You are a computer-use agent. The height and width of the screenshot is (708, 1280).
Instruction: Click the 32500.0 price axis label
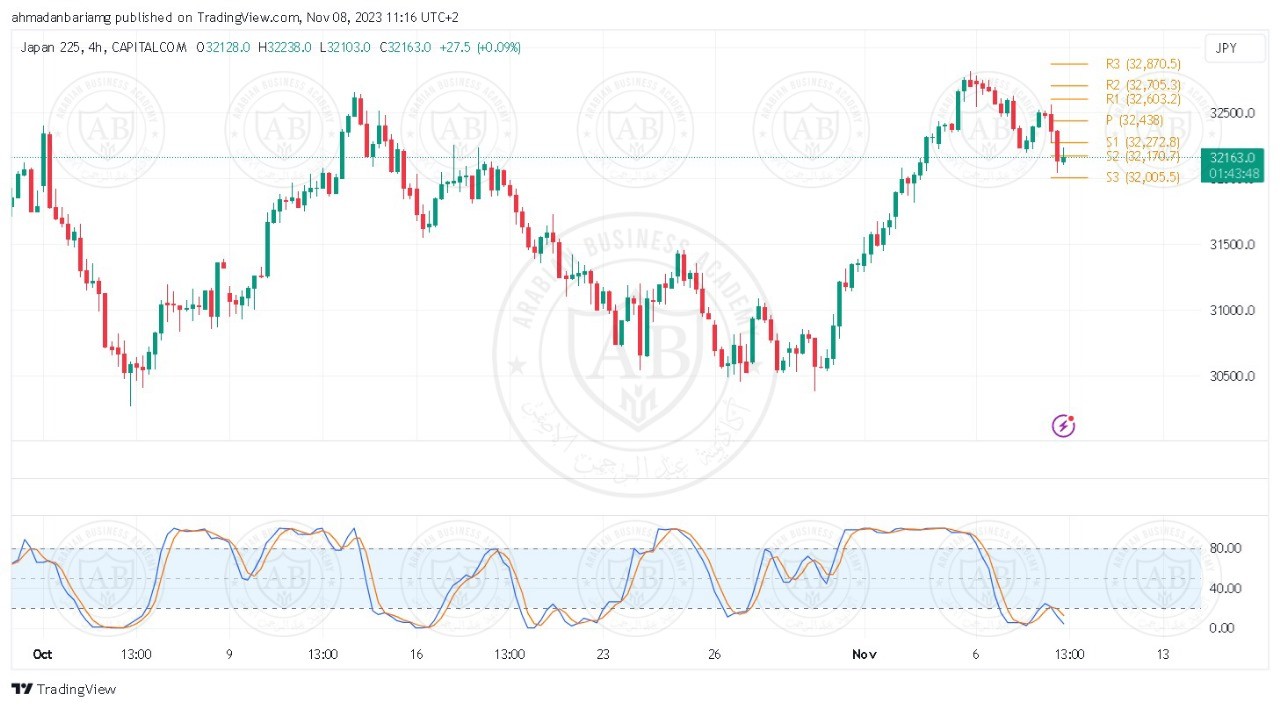tap(1232, 113)
